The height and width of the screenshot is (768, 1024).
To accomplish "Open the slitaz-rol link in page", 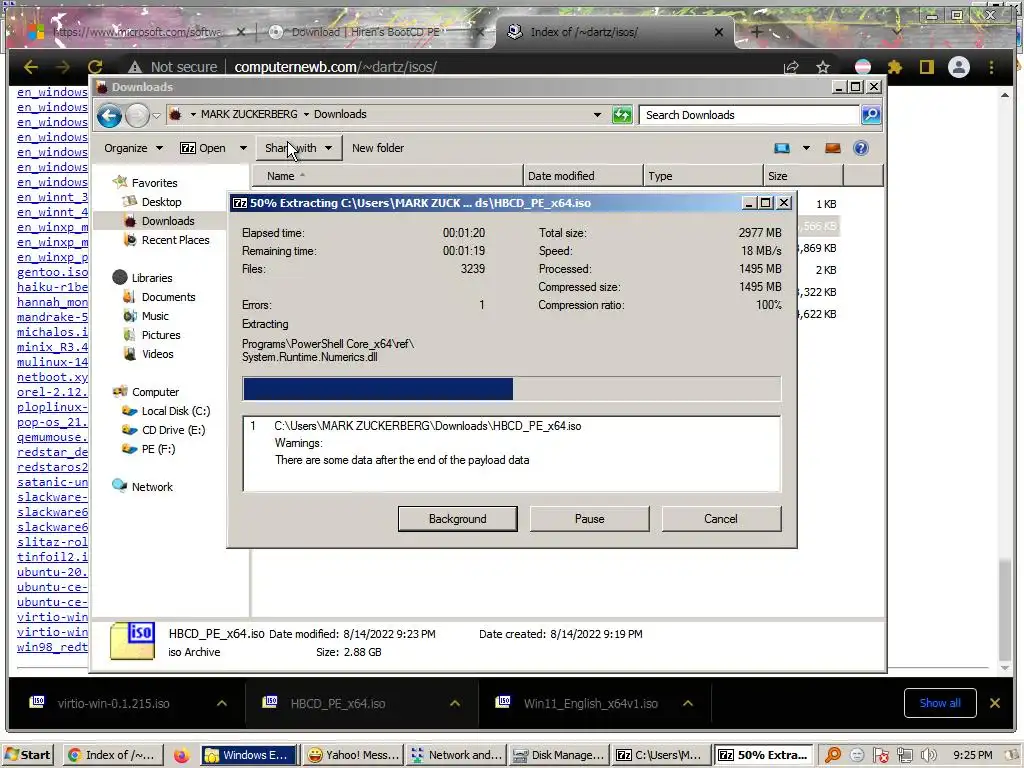I will pyautogui.click(x=52, y=541).
